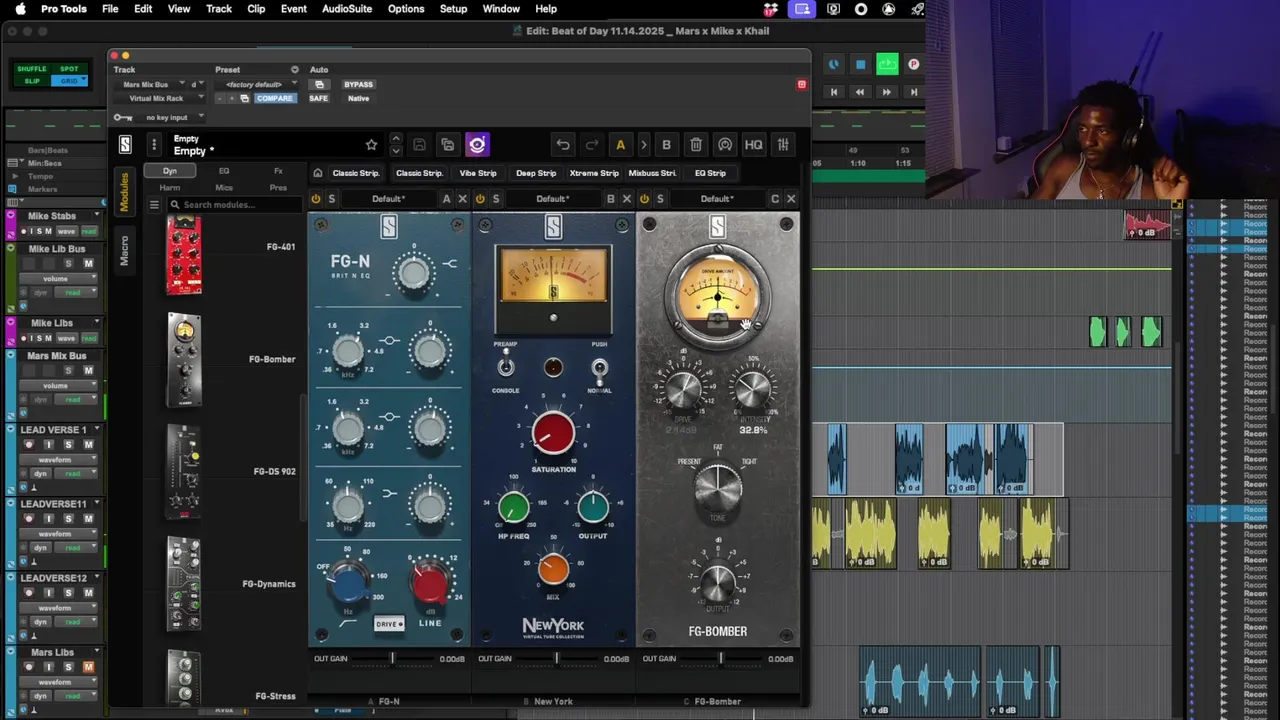This screenshot has height=720, width=1280.
Task: Click the circular headphone-style icon next to HQ
Action: point(725,145)
